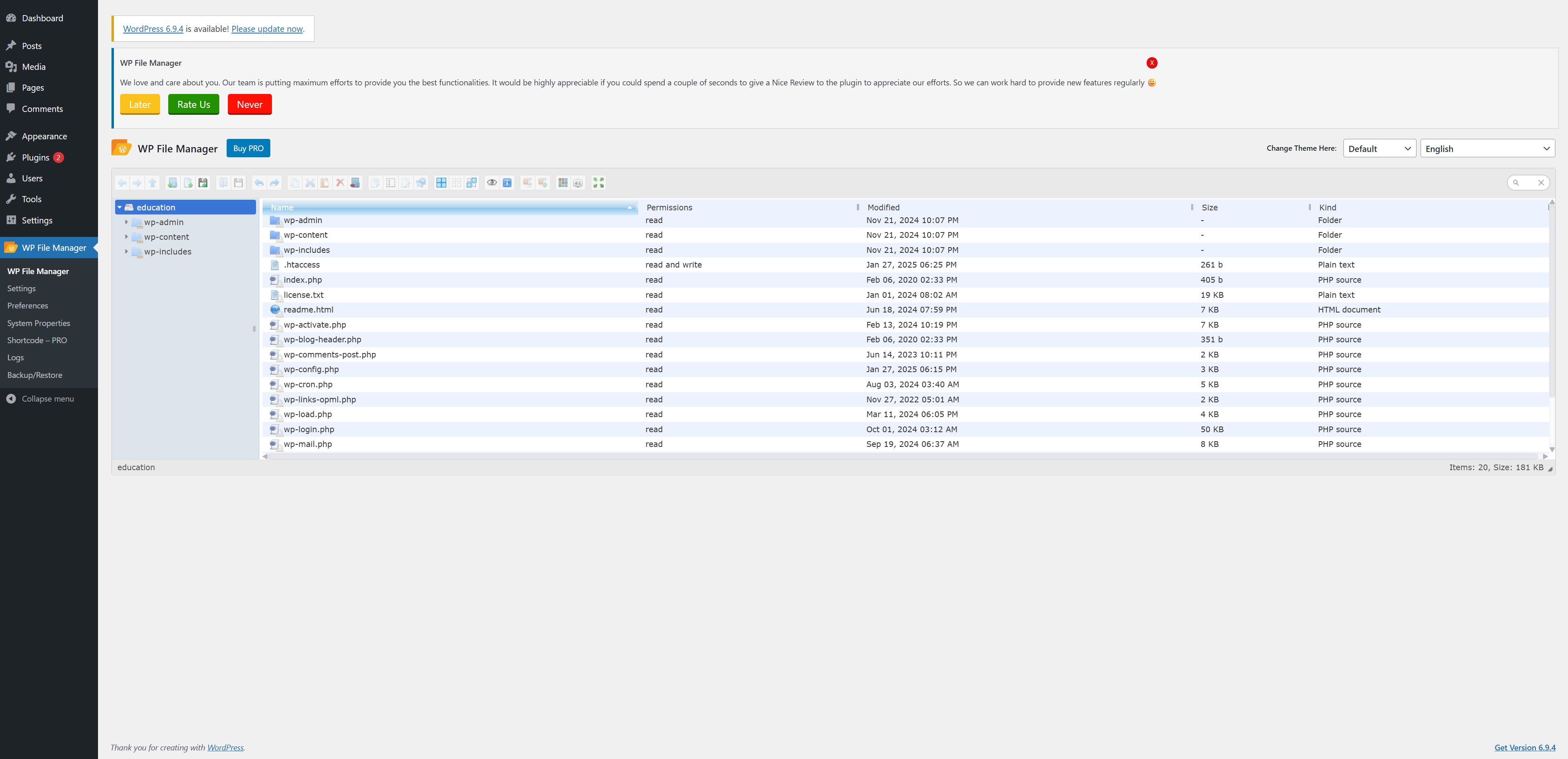Viewport: 1568px width, 759px height.
Task: Toggle fullscreen mode with green arrows icon
Action: pyautogui.click(x=598, y=183)
